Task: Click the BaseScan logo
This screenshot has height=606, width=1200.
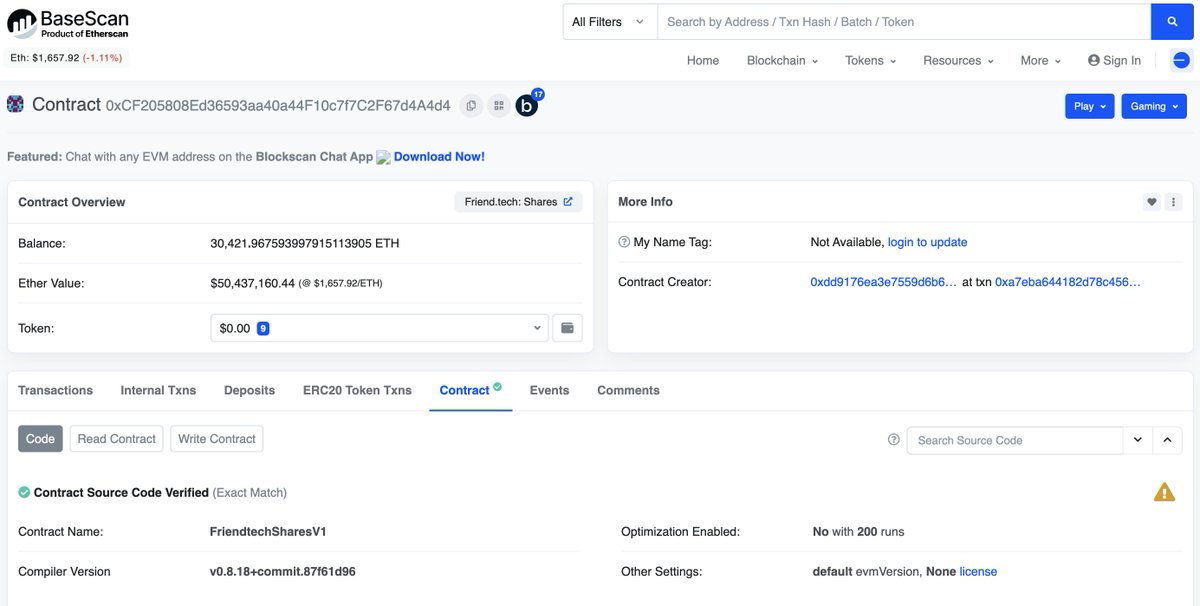Action: [68, 24]
